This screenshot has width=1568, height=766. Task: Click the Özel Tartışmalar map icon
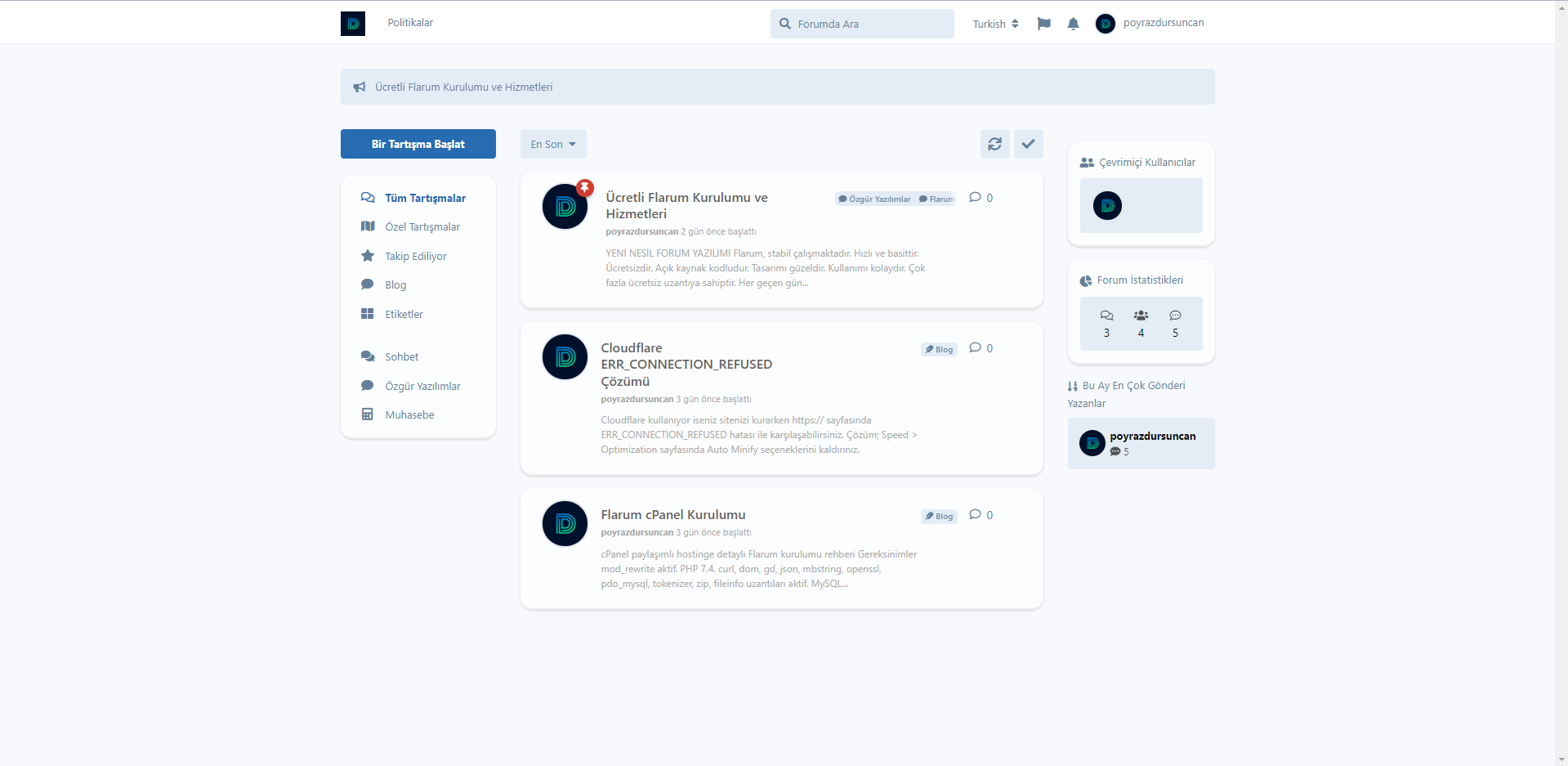tap(368, 226)
